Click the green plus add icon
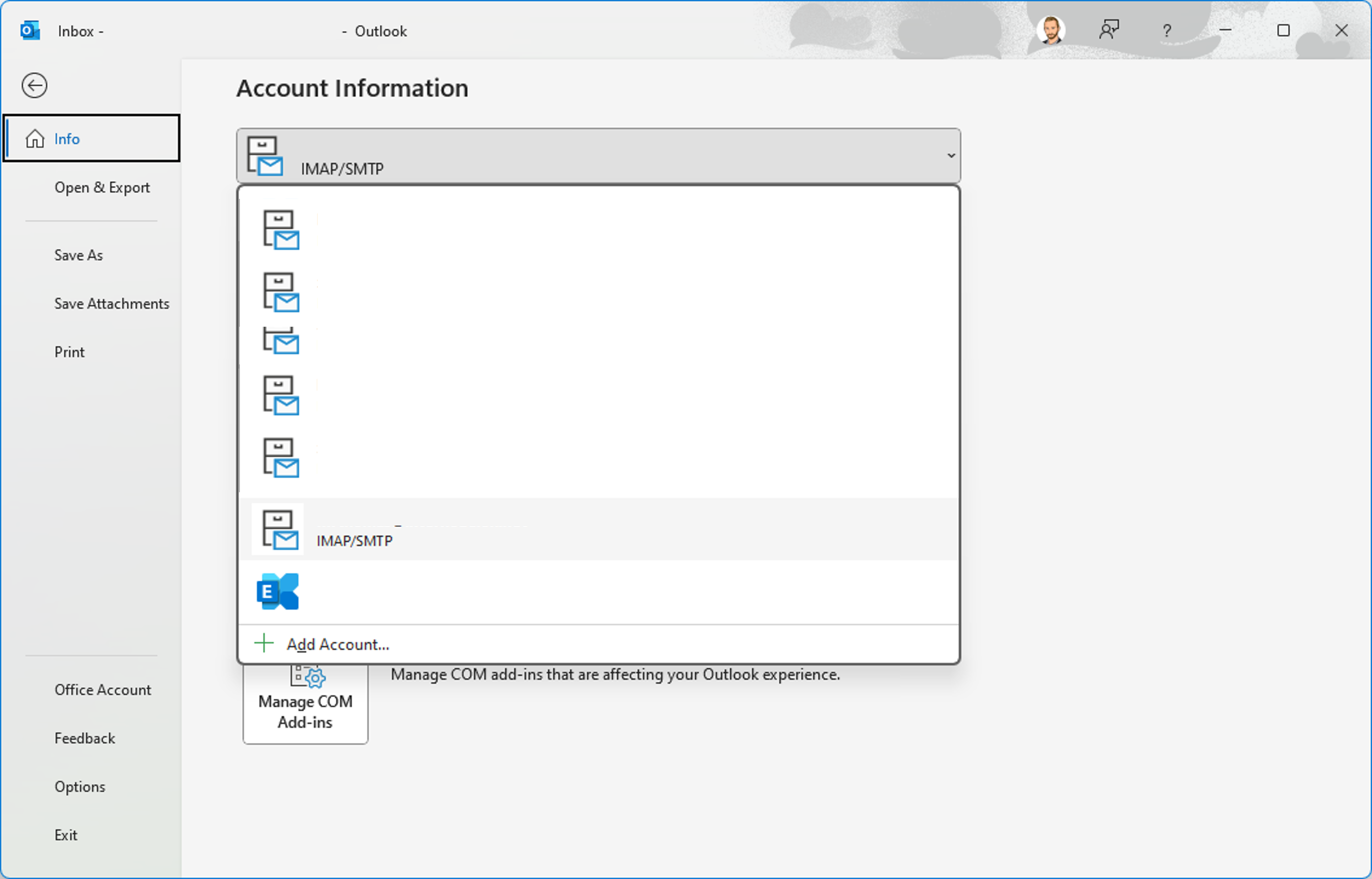 click(264, 643)
